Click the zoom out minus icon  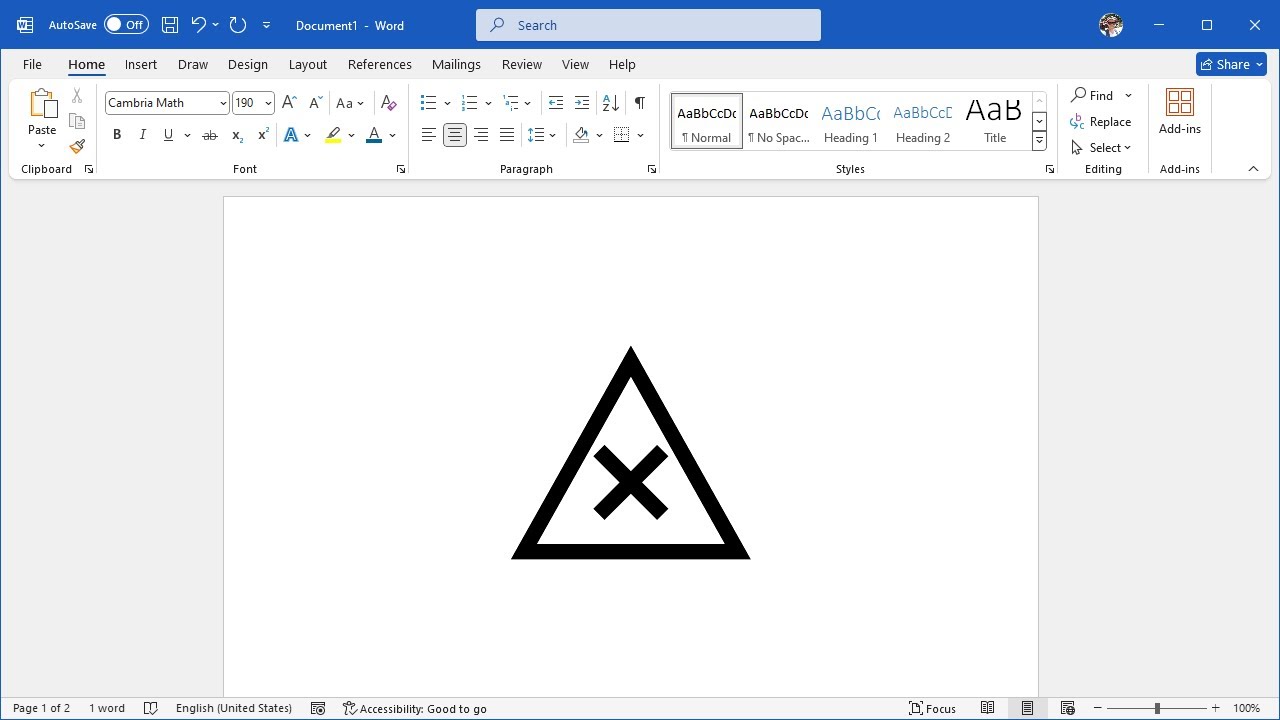coord(1097,708)
